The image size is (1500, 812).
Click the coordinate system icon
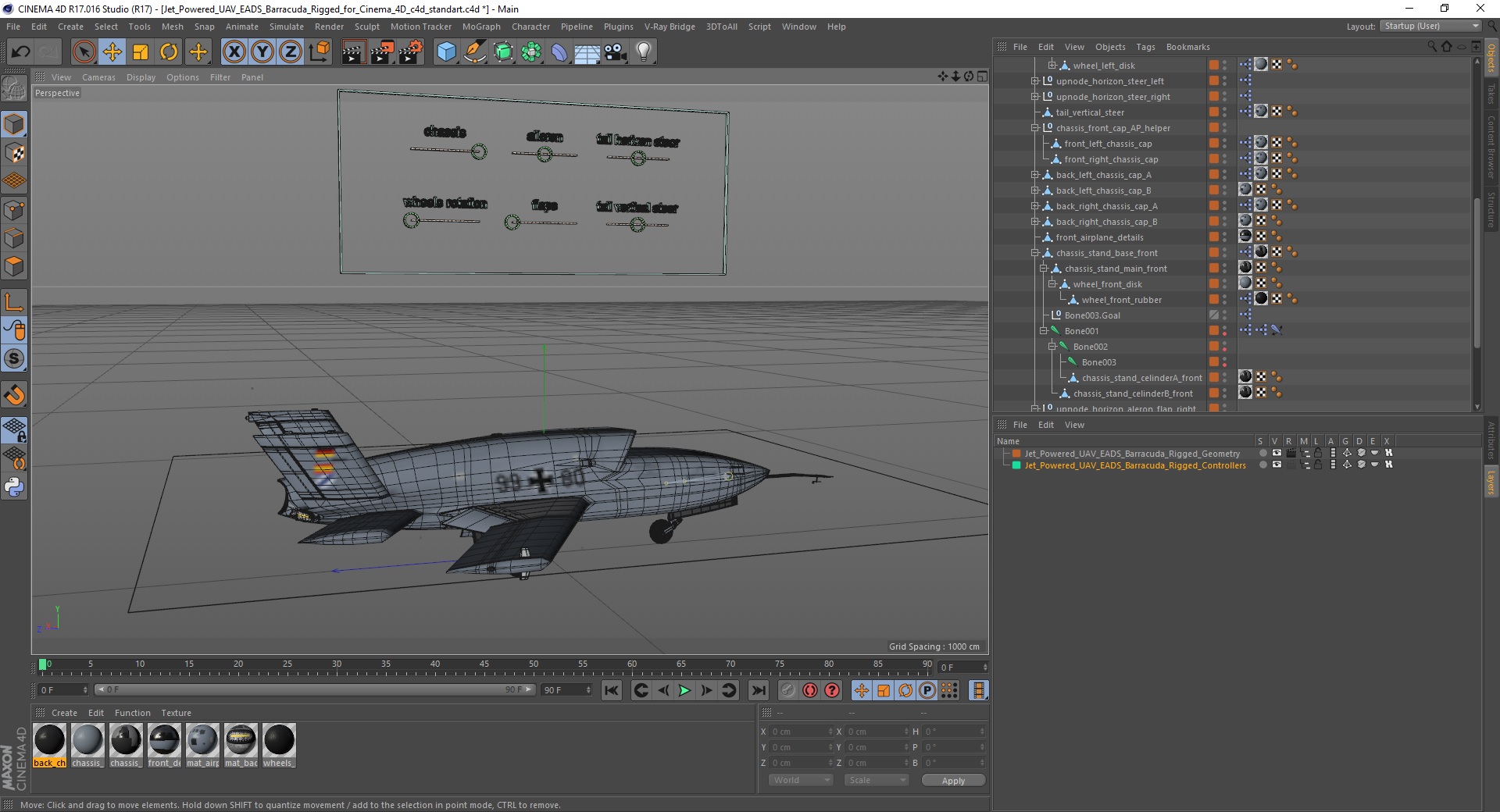coord(319,52)
